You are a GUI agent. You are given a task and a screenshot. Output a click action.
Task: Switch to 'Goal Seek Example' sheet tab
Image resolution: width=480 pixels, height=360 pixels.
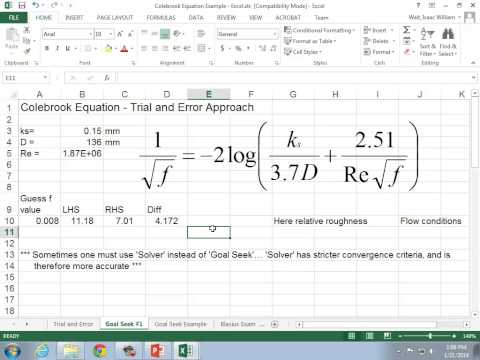point(180,324)
